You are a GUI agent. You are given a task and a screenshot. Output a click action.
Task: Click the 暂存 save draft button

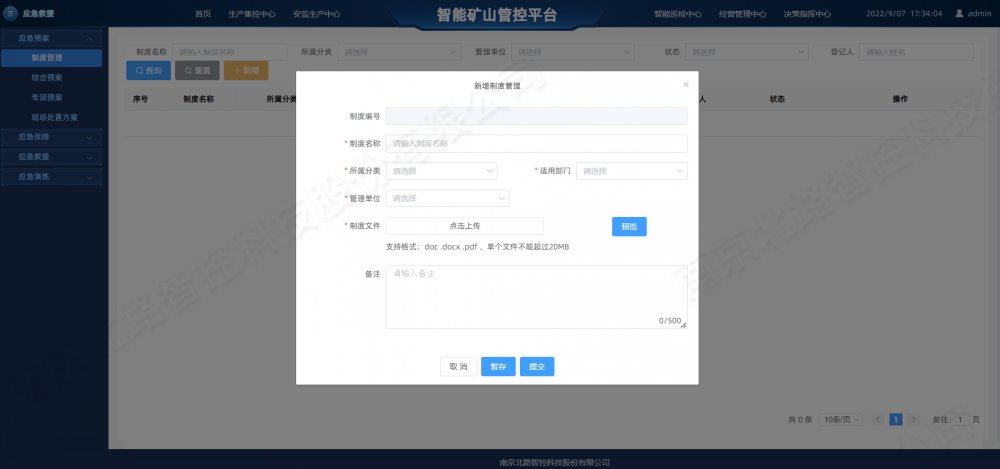498,367
